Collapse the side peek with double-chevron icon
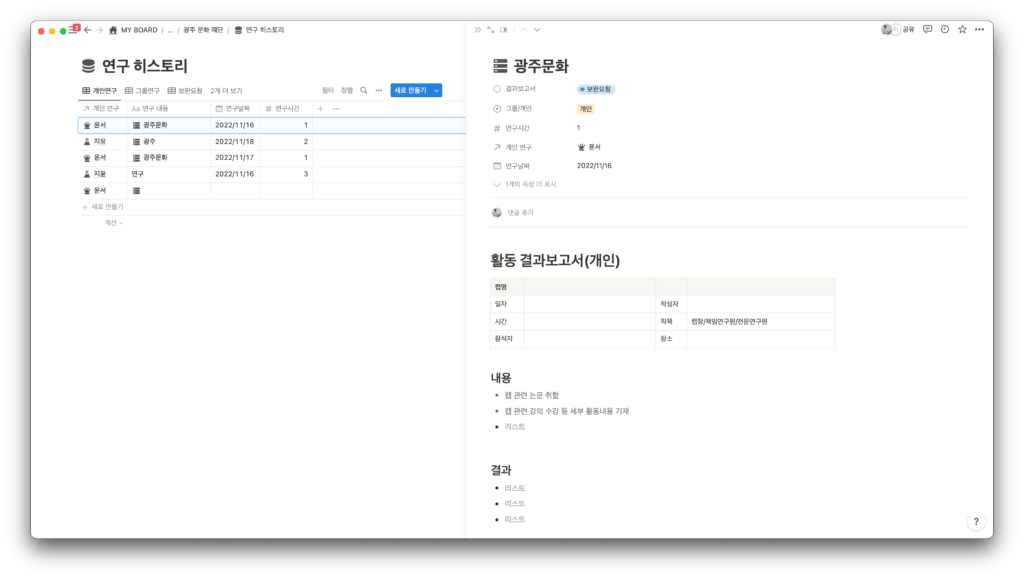Image resolution: width=1024 pixels, height=579 pixels. coord(478,29)
